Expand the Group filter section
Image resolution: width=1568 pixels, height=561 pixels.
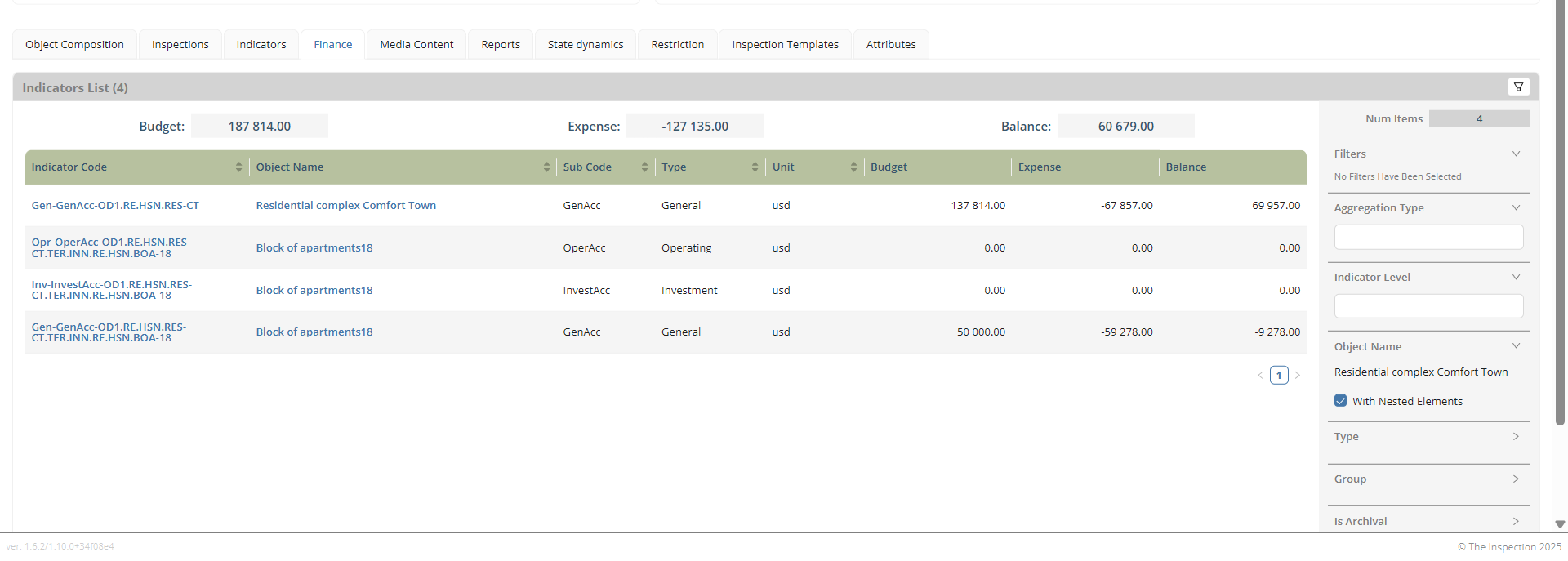[x=1516, y=479]
